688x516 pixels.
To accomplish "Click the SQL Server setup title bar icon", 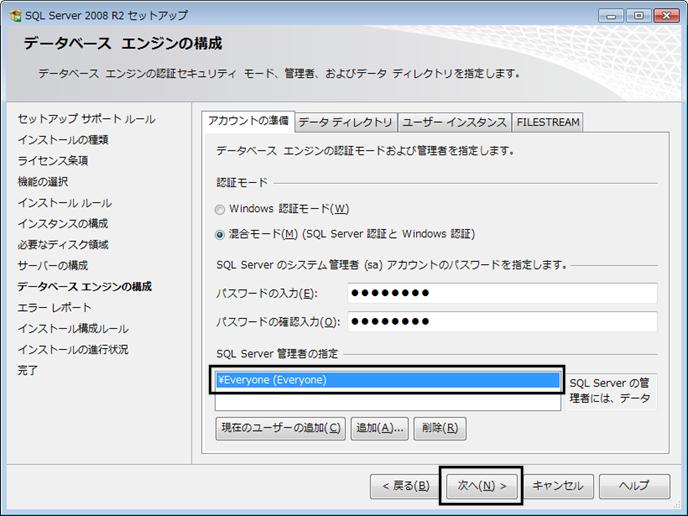I will pyautogui.click(x=15, y=15).
